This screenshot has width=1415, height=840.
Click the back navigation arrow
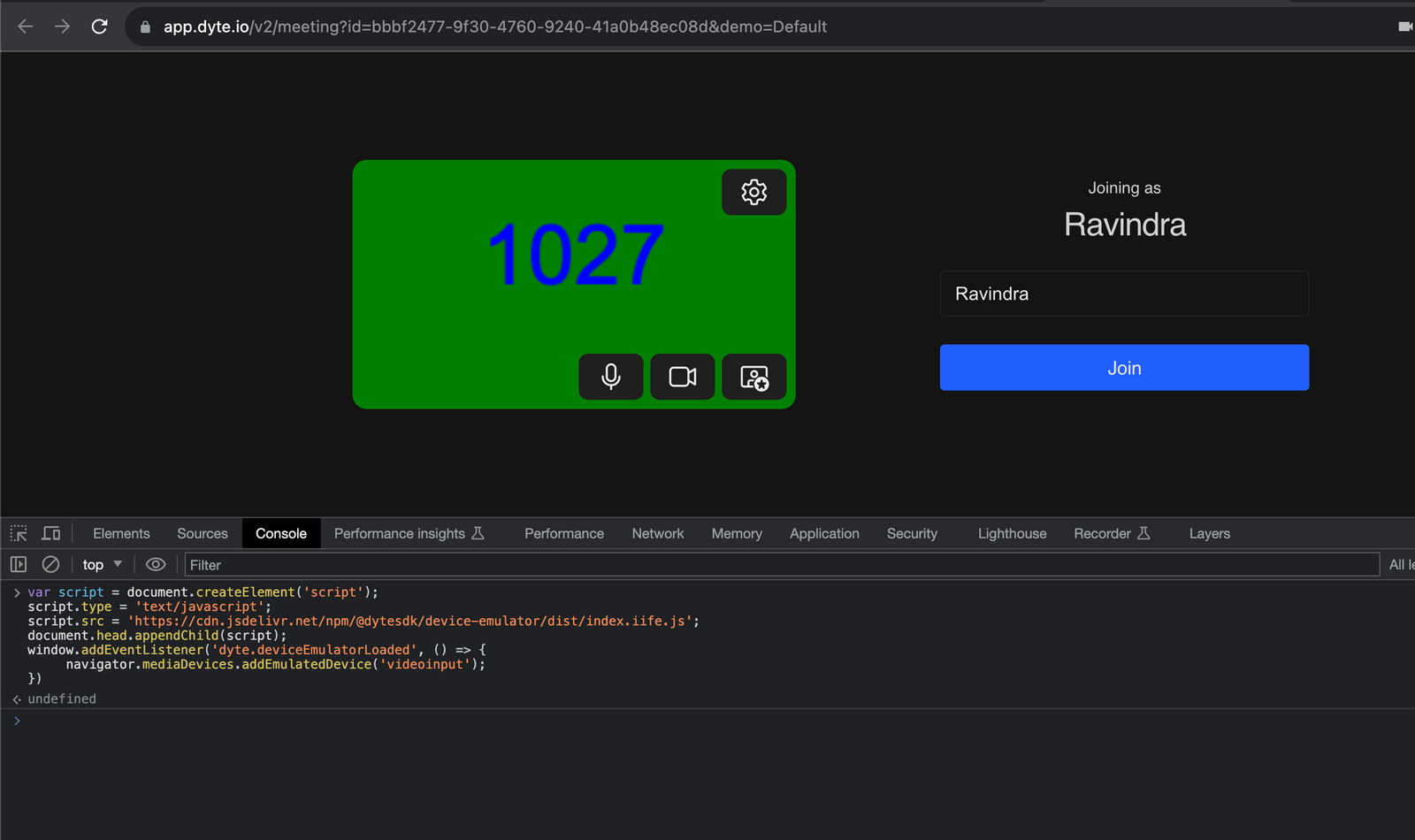(25, 27)
